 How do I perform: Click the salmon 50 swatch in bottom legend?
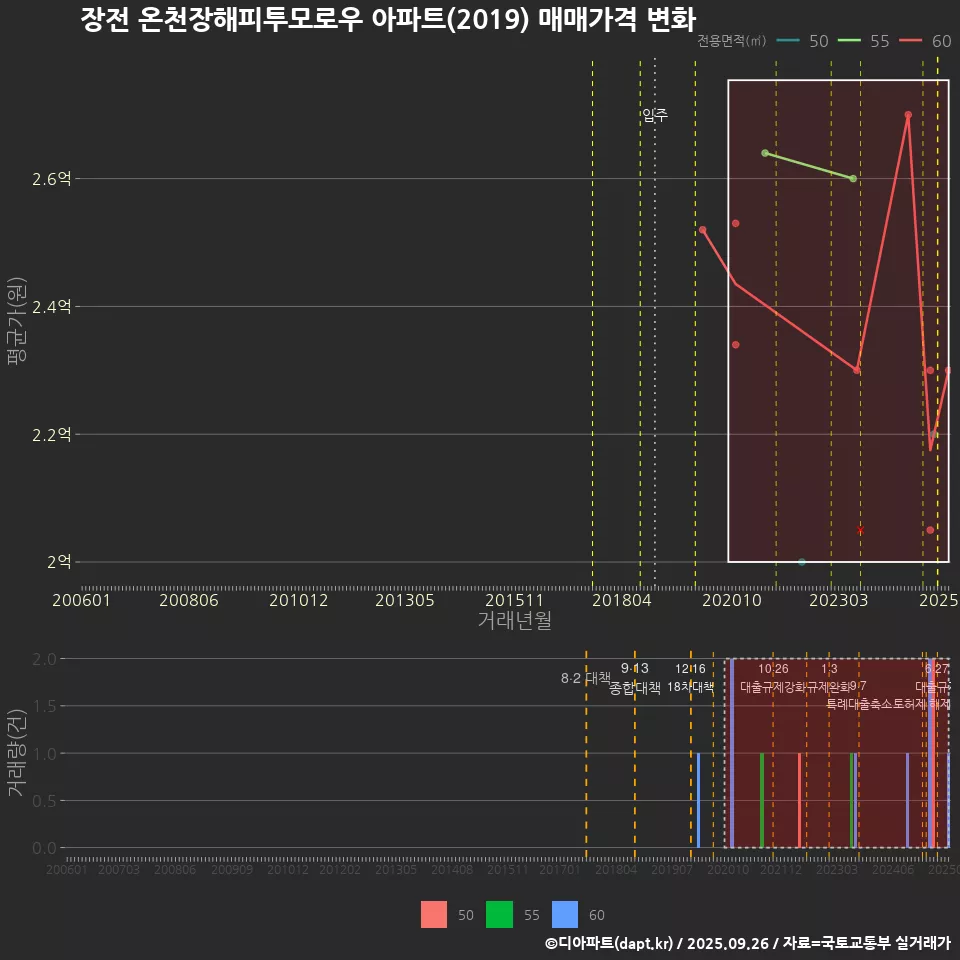coord(433,914)
